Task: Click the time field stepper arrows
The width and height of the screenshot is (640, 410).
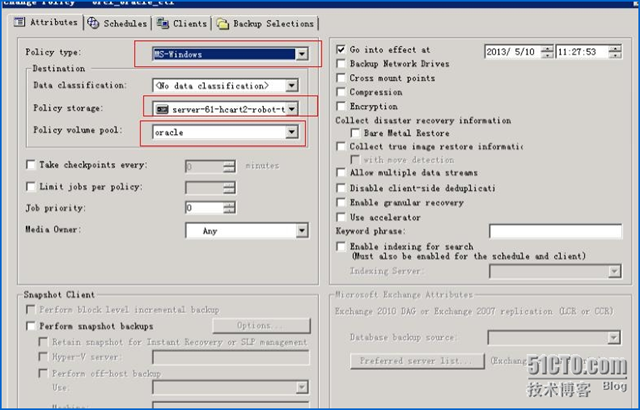Action: [x=615, y=52]
